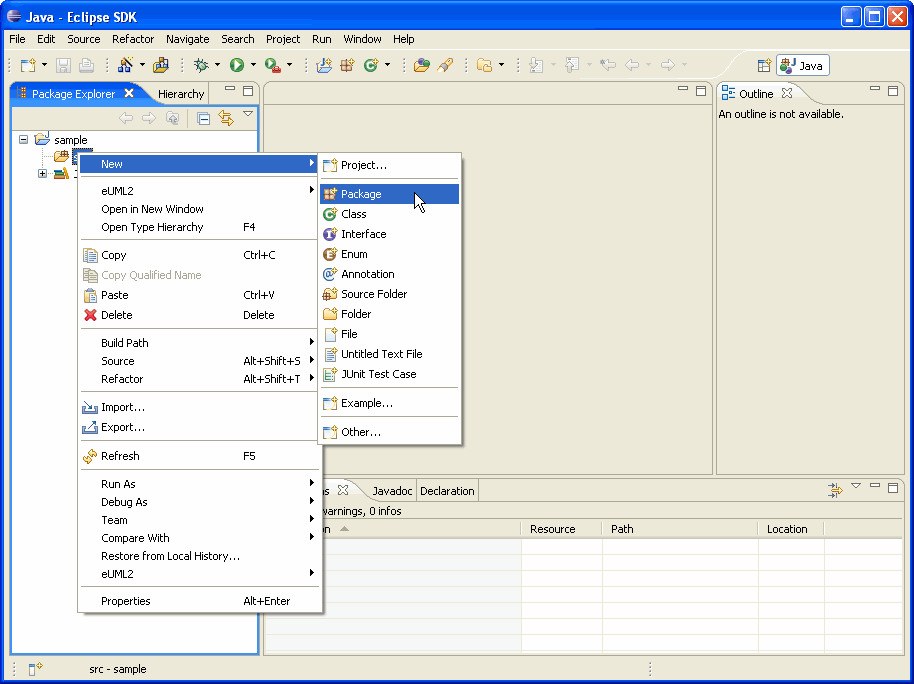The image size is (914, 684).
Task: Switch to the Javadoc tab
Action: [392, 491]
